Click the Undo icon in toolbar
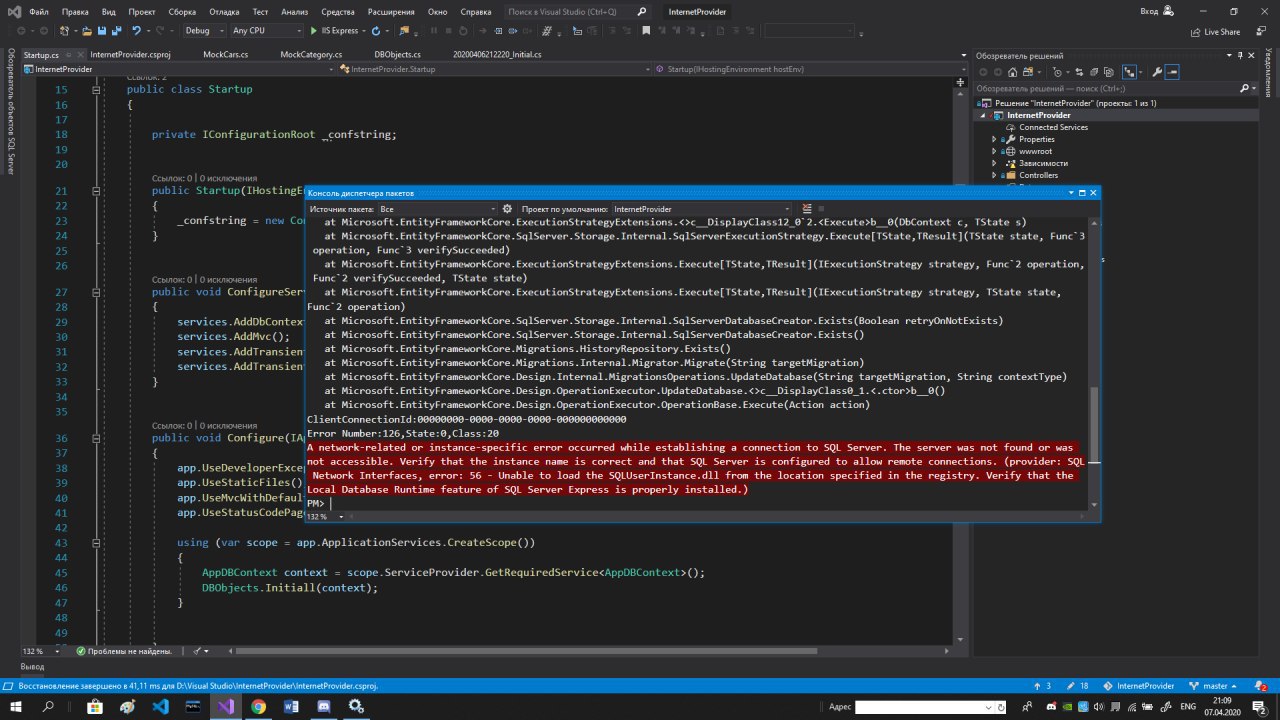This screenshot has width=1280, height=720. tap(137, 31)
